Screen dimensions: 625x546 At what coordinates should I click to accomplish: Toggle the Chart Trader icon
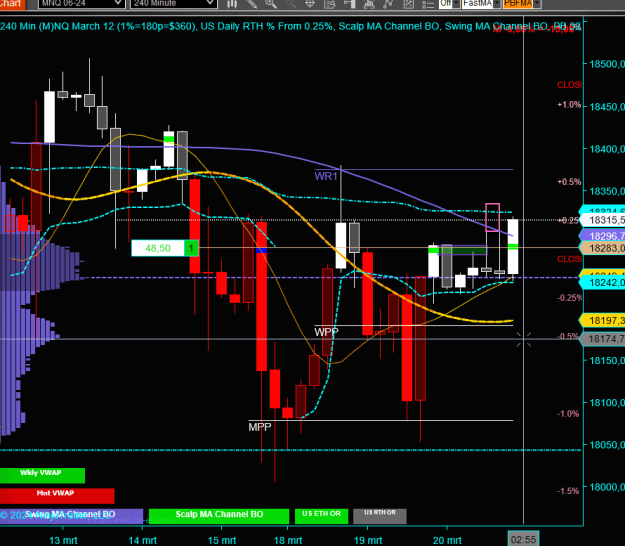pyautogui.click(x=349, y=4)
